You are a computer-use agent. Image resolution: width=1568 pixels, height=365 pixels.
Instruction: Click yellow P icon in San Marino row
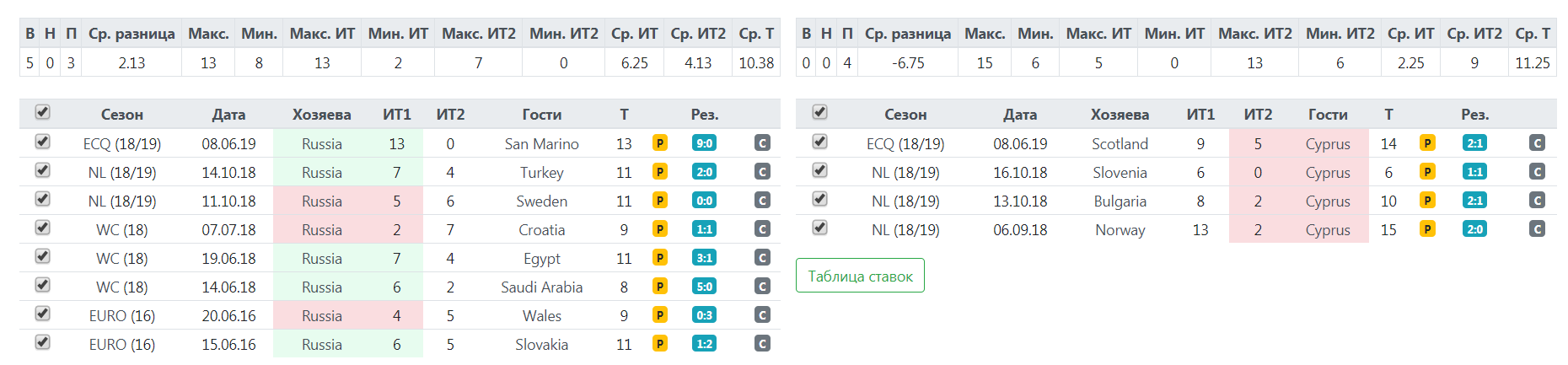660,143
